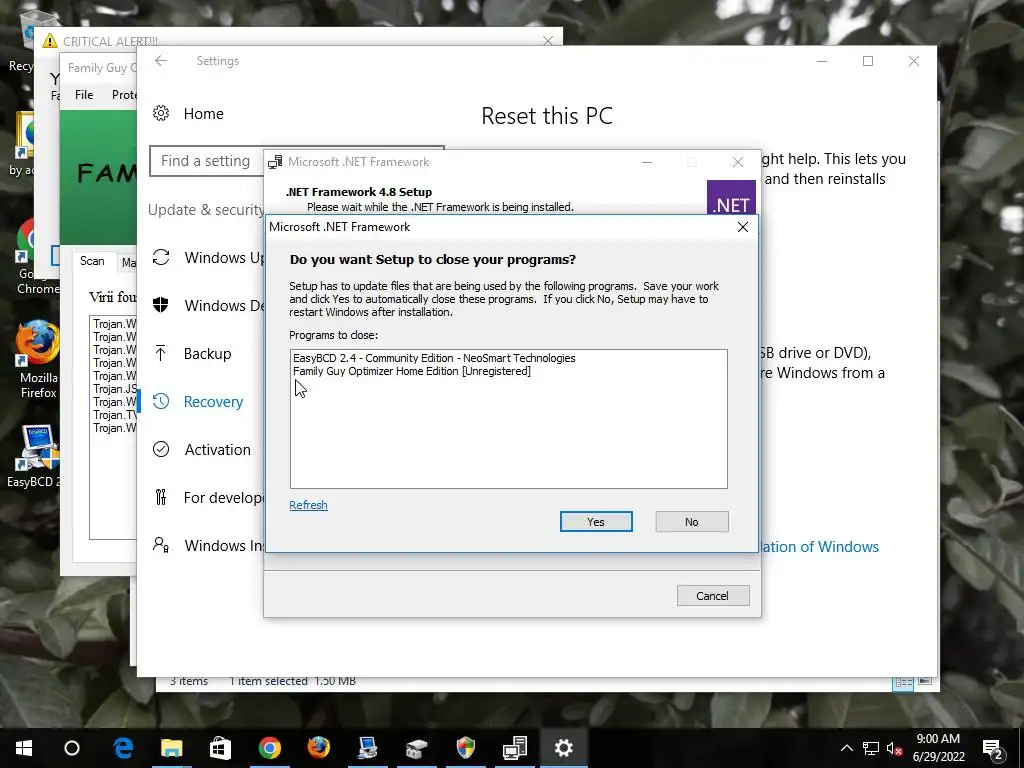Screen dimensions: 1024x768
Task: Open Mozilla Firefox desktop shortcut
Action: pyautogui.click(x=38, y=359)
